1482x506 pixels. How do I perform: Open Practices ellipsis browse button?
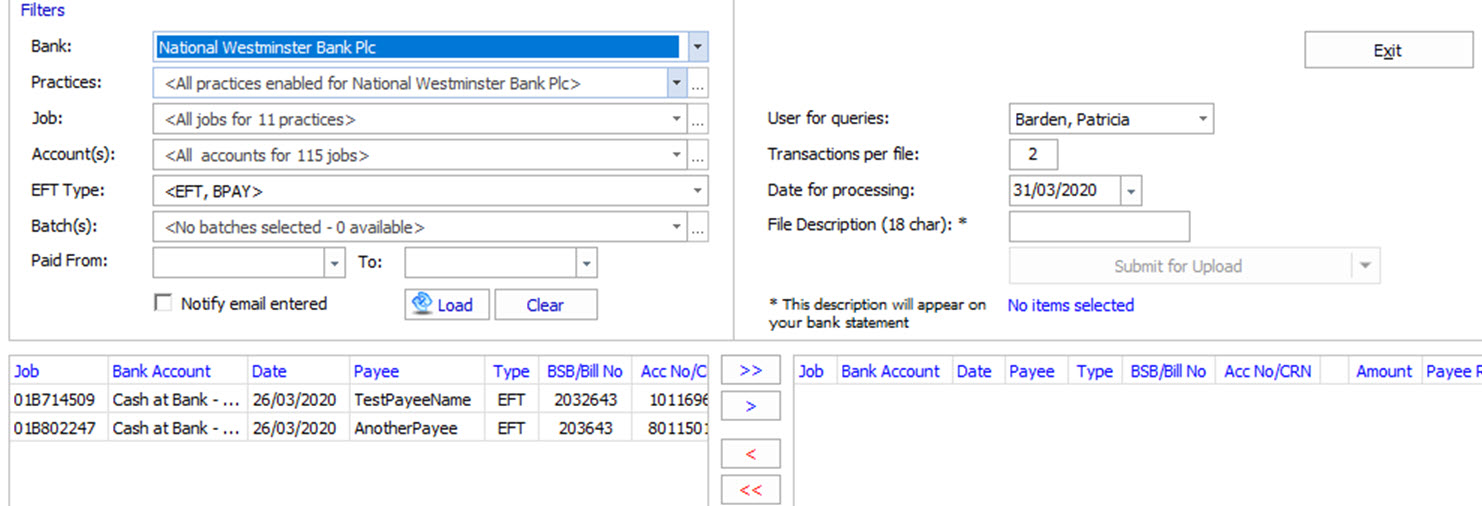coord(698,84)
